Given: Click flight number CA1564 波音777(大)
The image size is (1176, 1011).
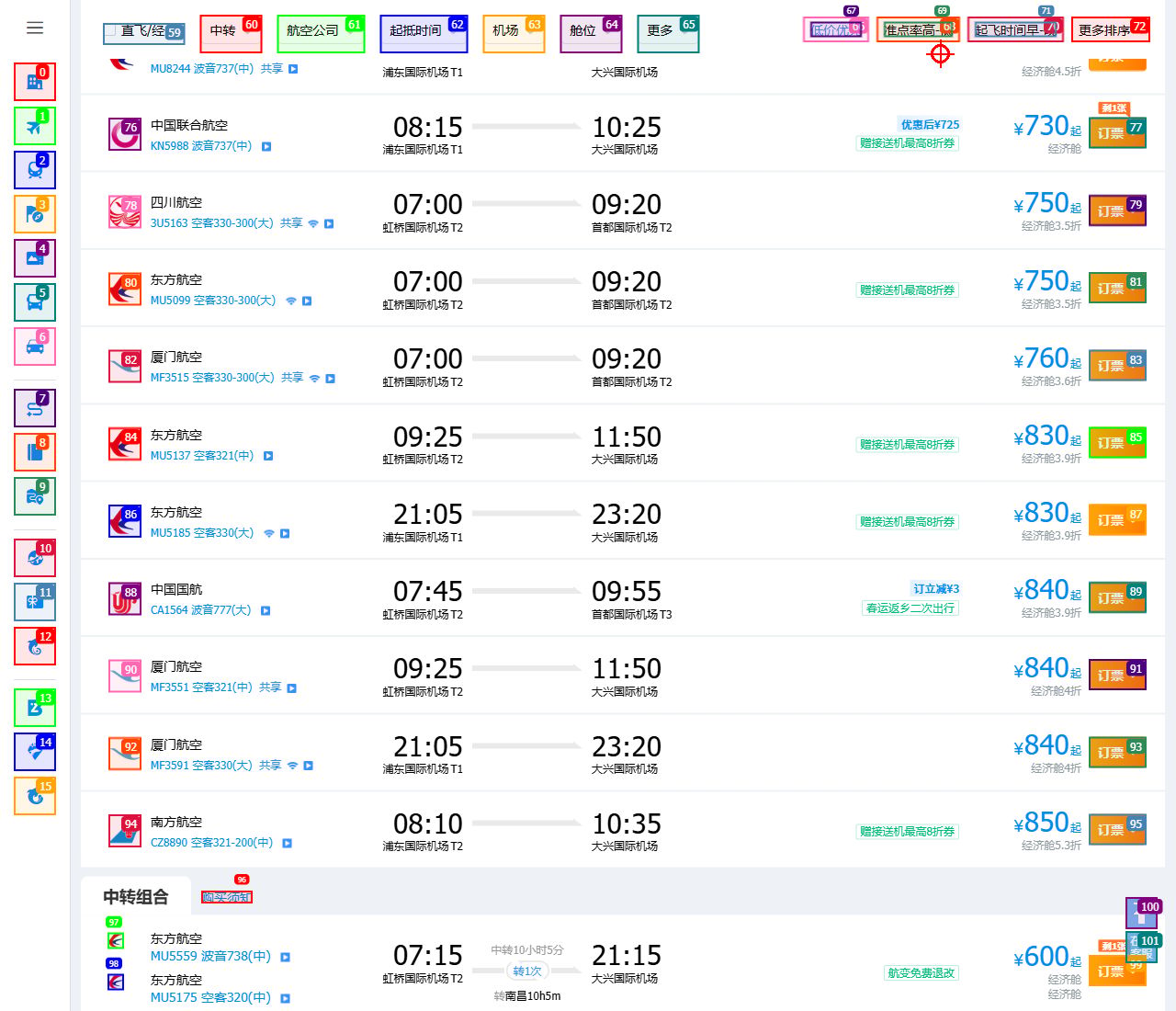Looking at the screenshot, I should coord(200,610).
